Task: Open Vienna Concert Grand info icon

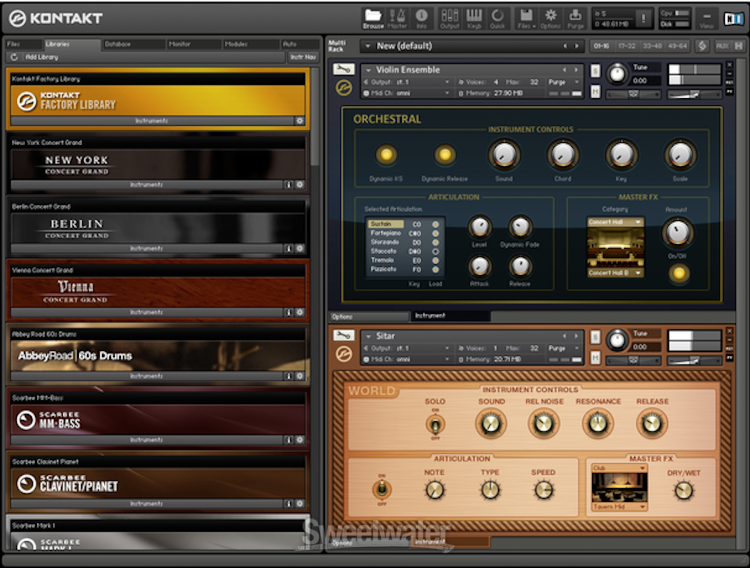Action: 288,312
